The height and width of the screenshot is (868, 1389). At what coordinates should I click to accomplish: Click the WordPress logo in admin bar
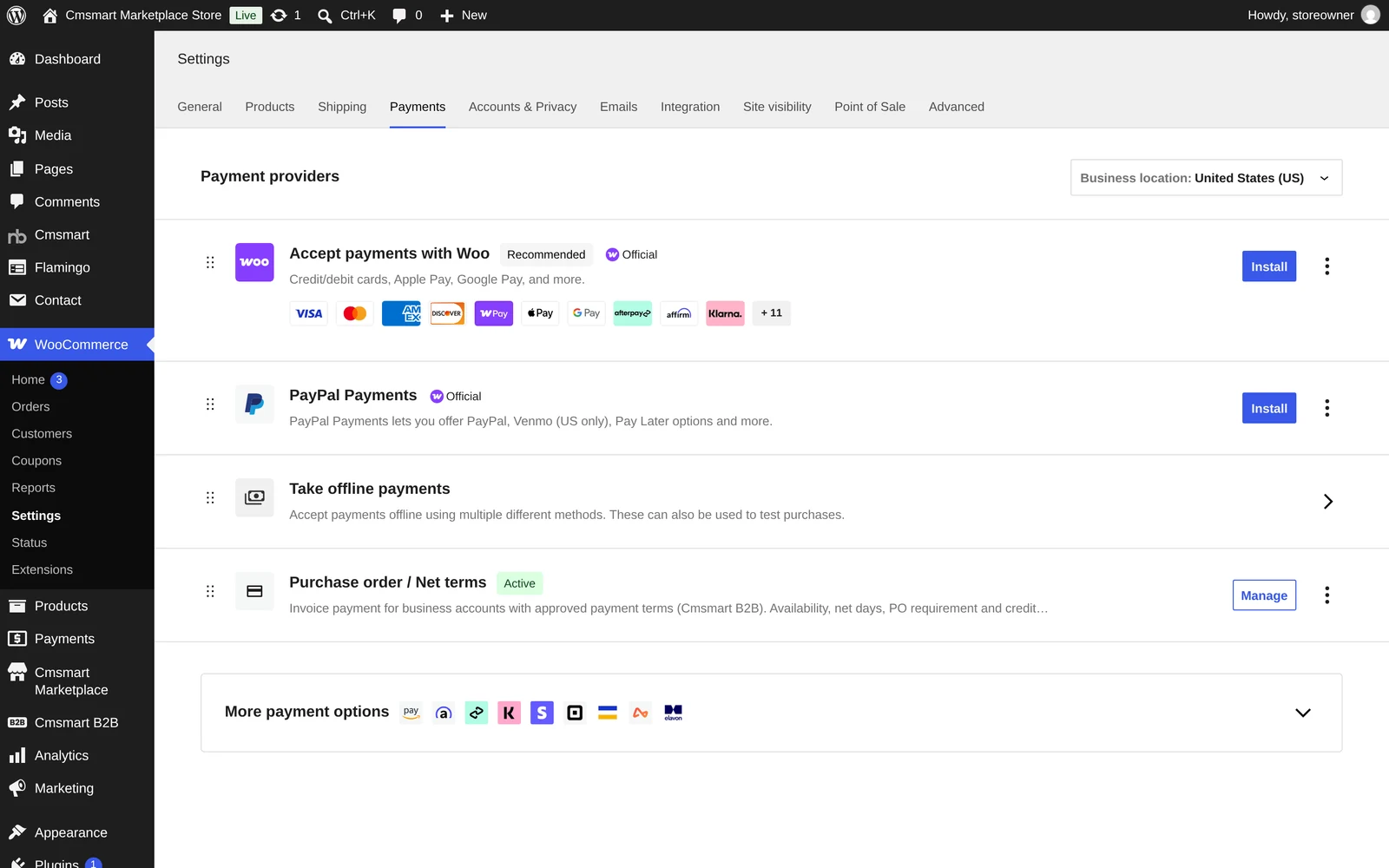point(16,15)
